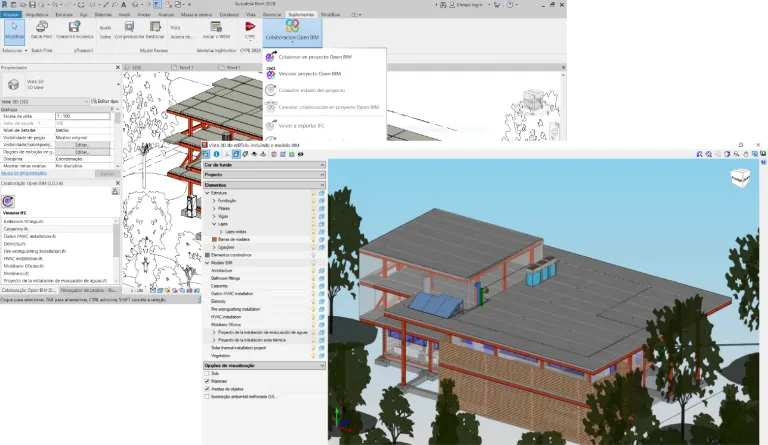Viewport: 768px width, 445px height.
Task: Click the view cube in the 3D viewer
Action: (x=740, y=178)
